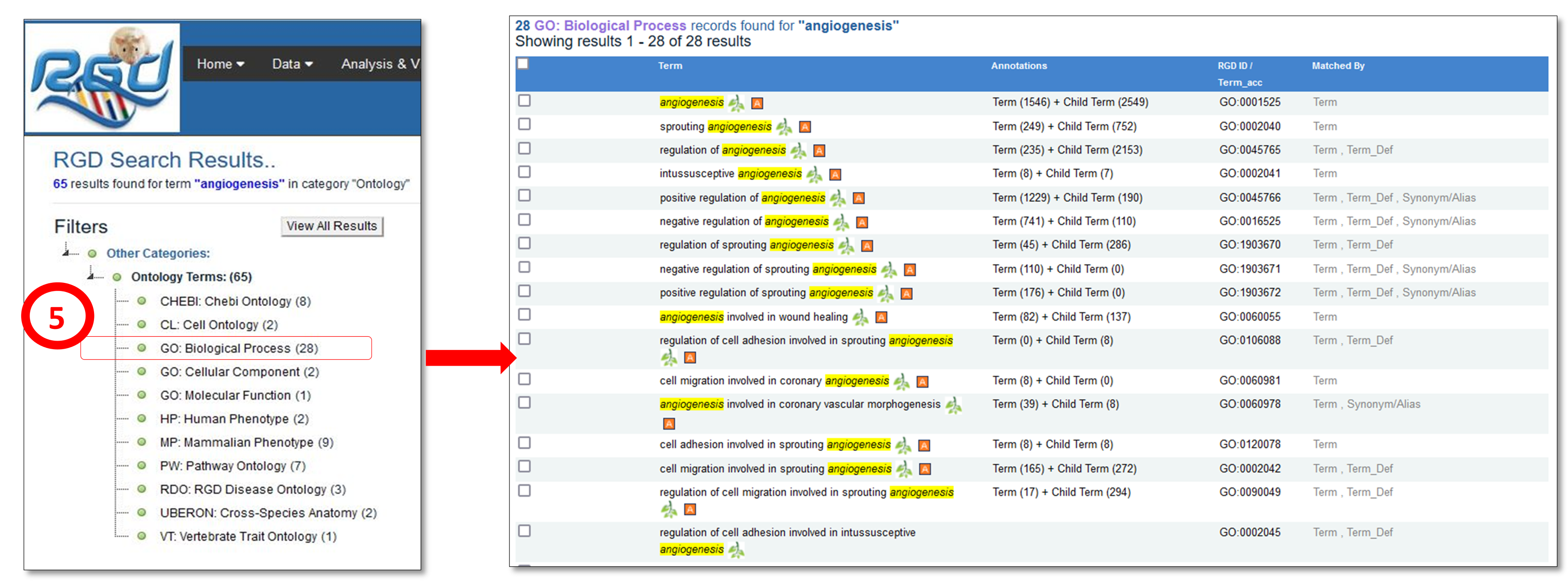This screenshot has height=581, width=1568.
Task: Select GO: Biological Process (28) filter
Action: tap(239, 348)
